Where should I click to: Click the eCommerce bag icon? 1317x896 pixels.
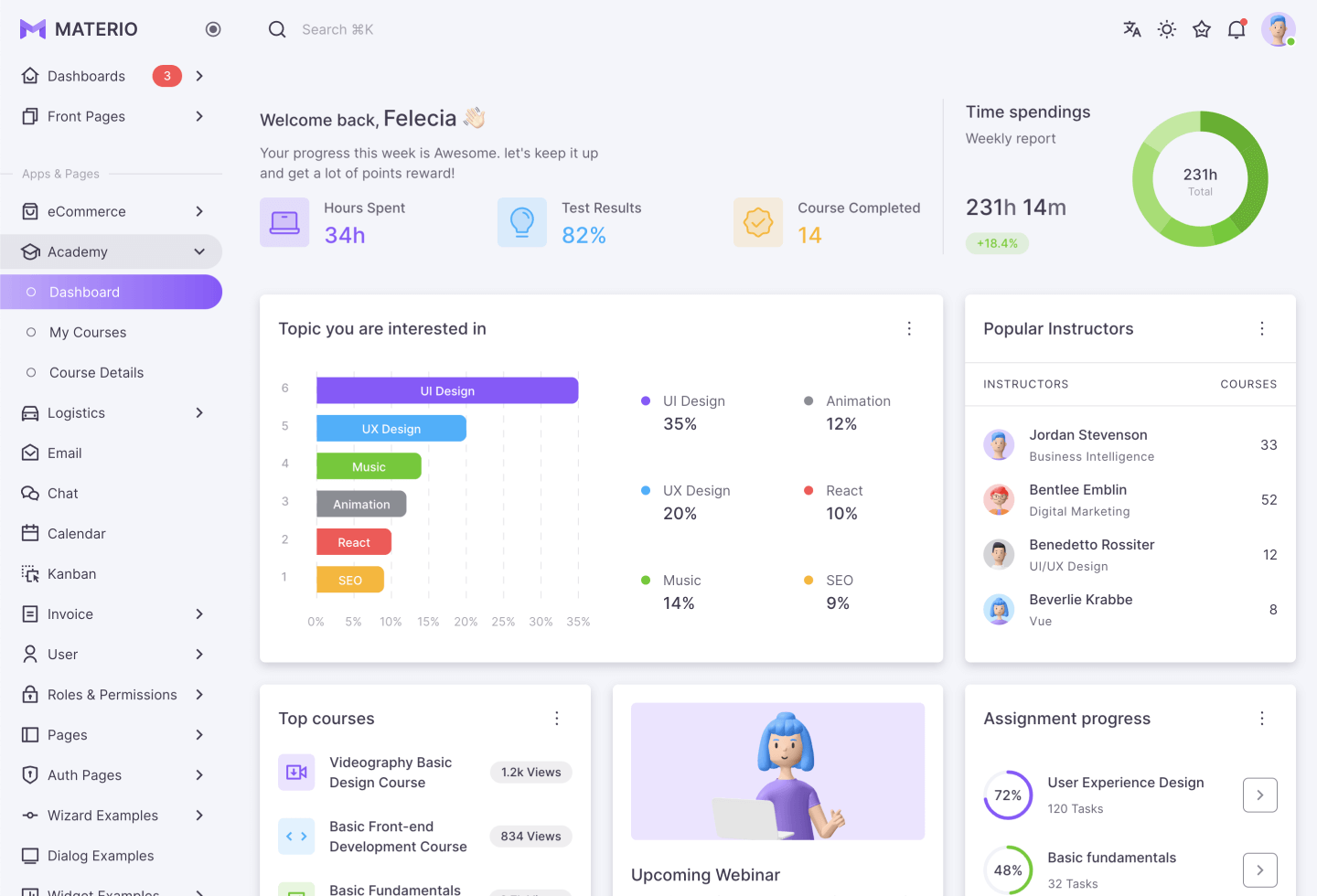point(30,211)
